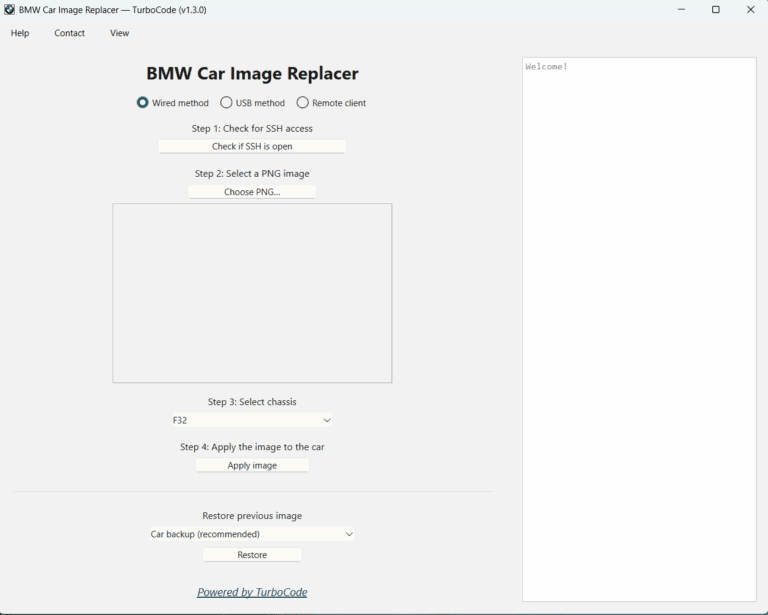Screen dimensions: 768x615
Task: Click the Restore button
Action: pyautogui.click(x=252, y=555)
